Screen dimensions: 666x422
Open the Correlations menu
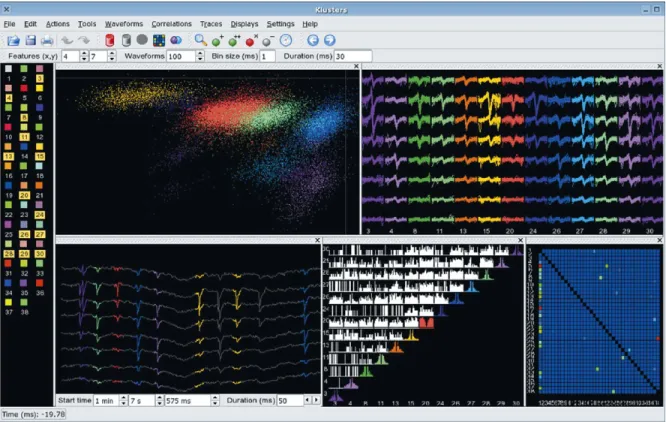172,24
